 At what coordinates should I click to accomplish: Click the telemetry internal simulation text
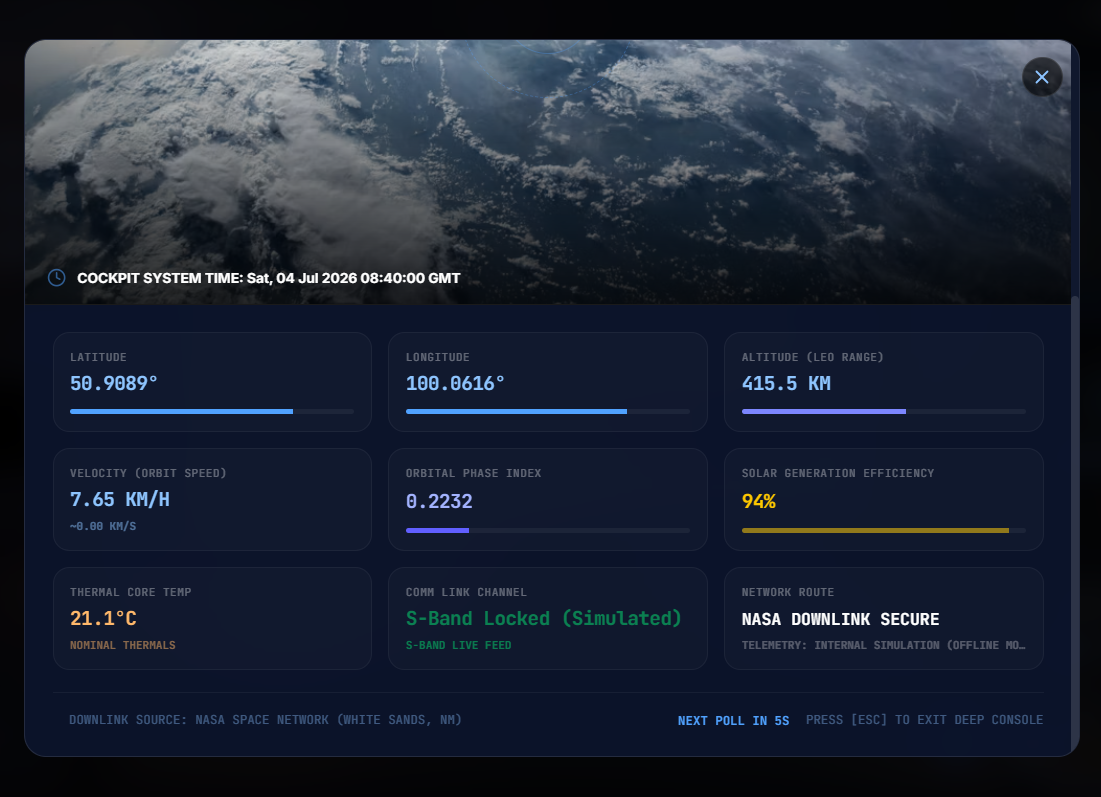click(883, 645)
